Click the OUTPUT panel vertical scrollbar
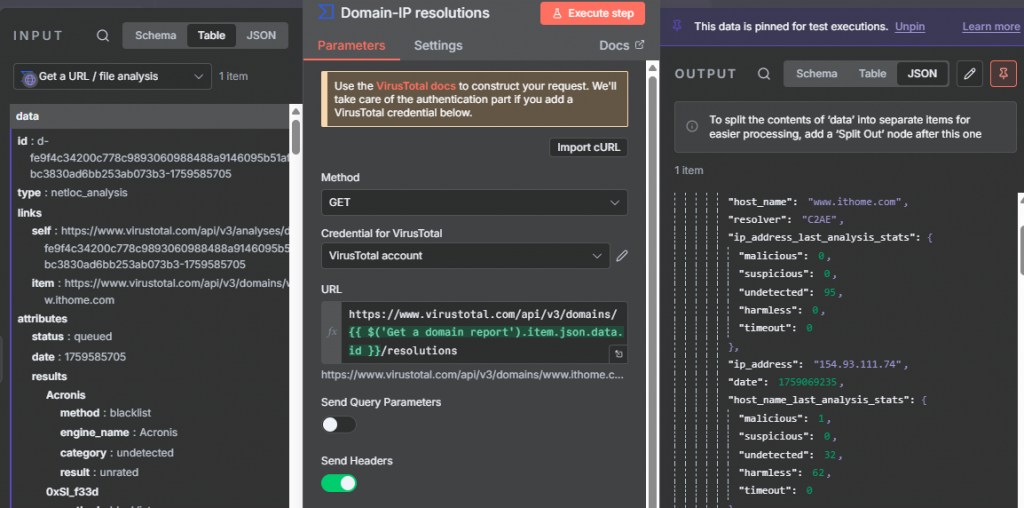Screen dimensions: 1024x508 click(1019, 249)
